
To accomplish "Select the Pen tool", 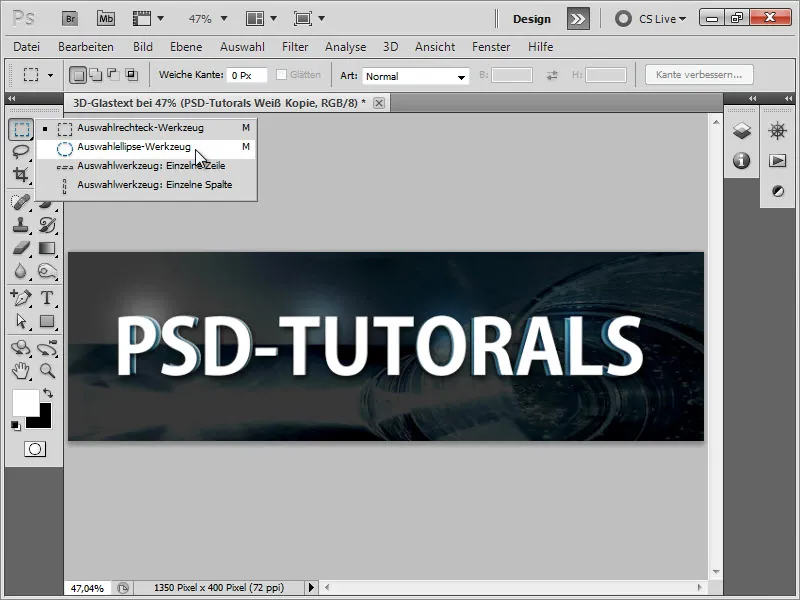I will 20,297.
